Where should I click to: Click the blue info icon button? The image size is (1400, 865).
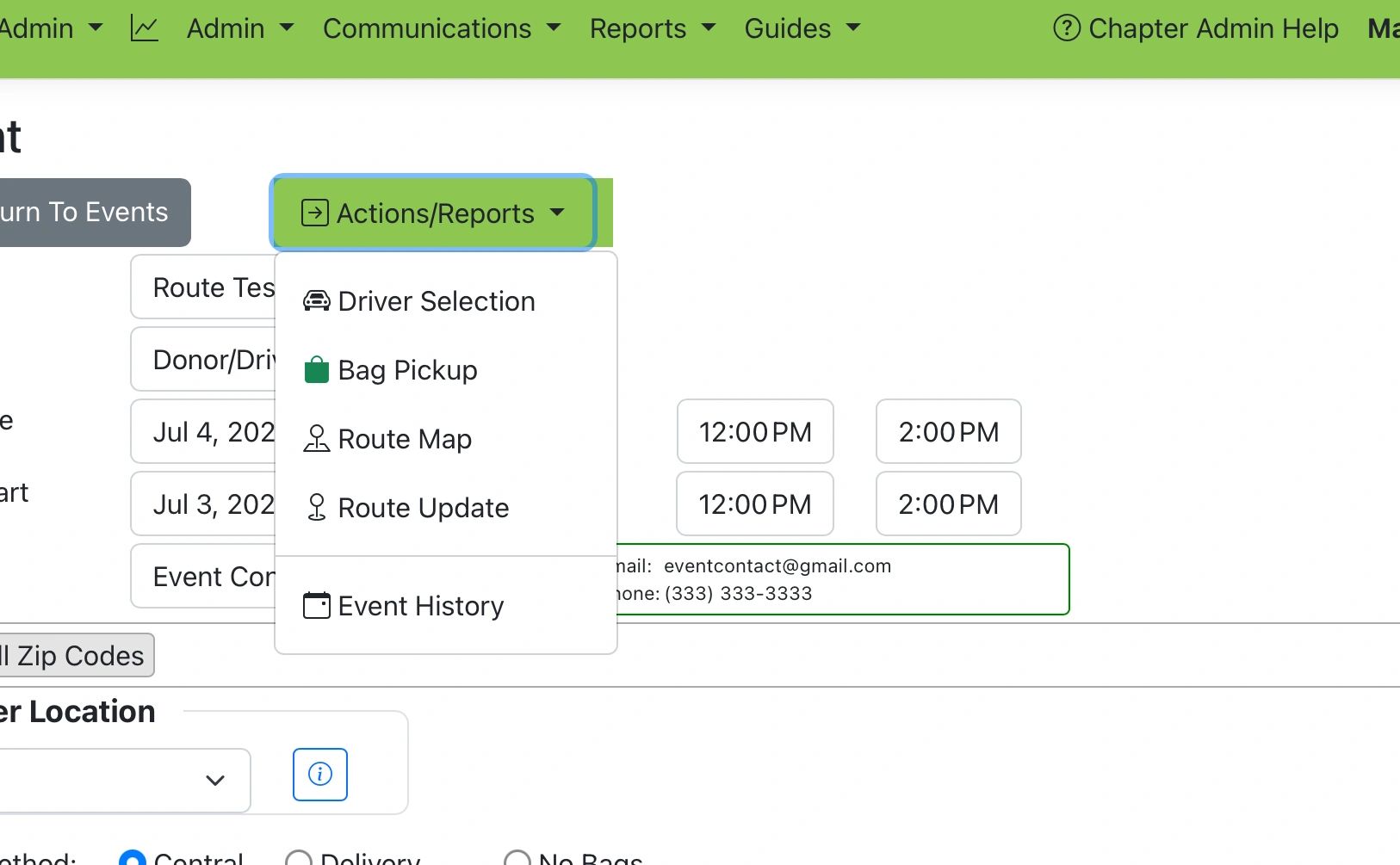click(319, 774)
